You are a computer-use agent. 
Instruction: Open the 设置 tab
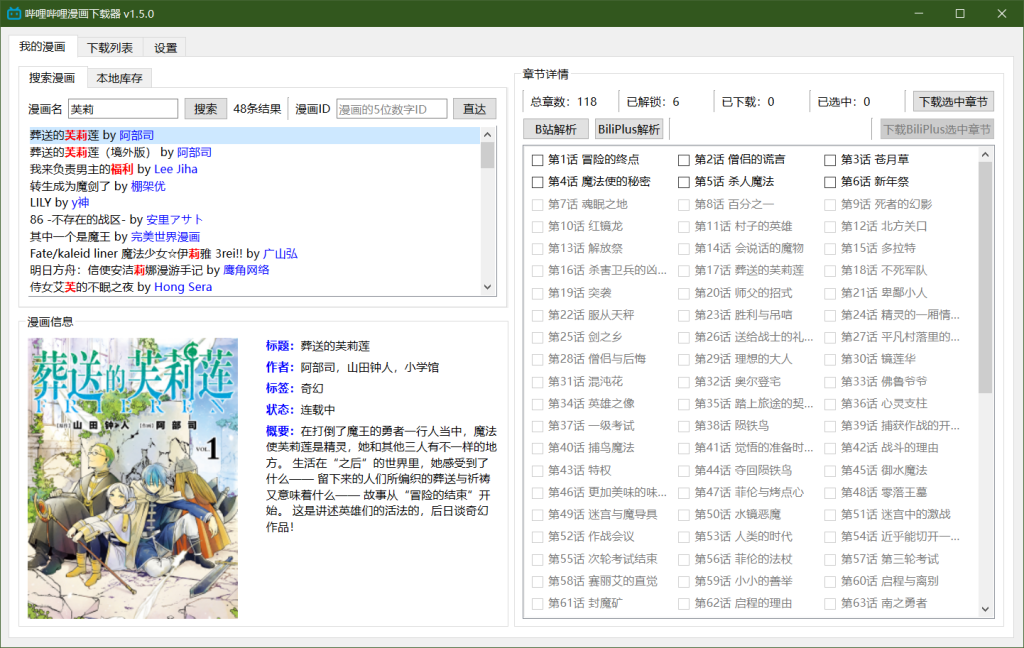point(165,46)
